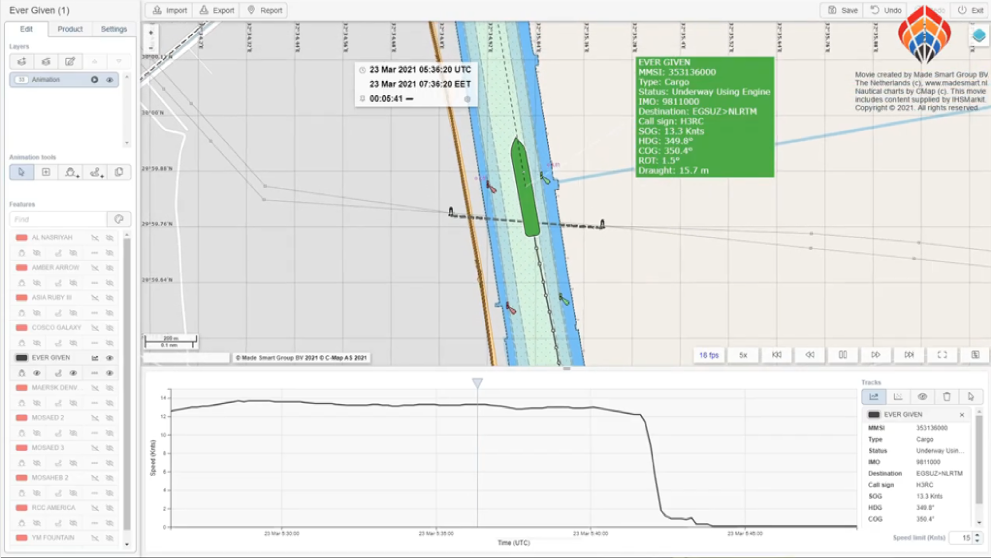Add a new layer in Layers toolbar
The image size is (991, 558).
21,61
